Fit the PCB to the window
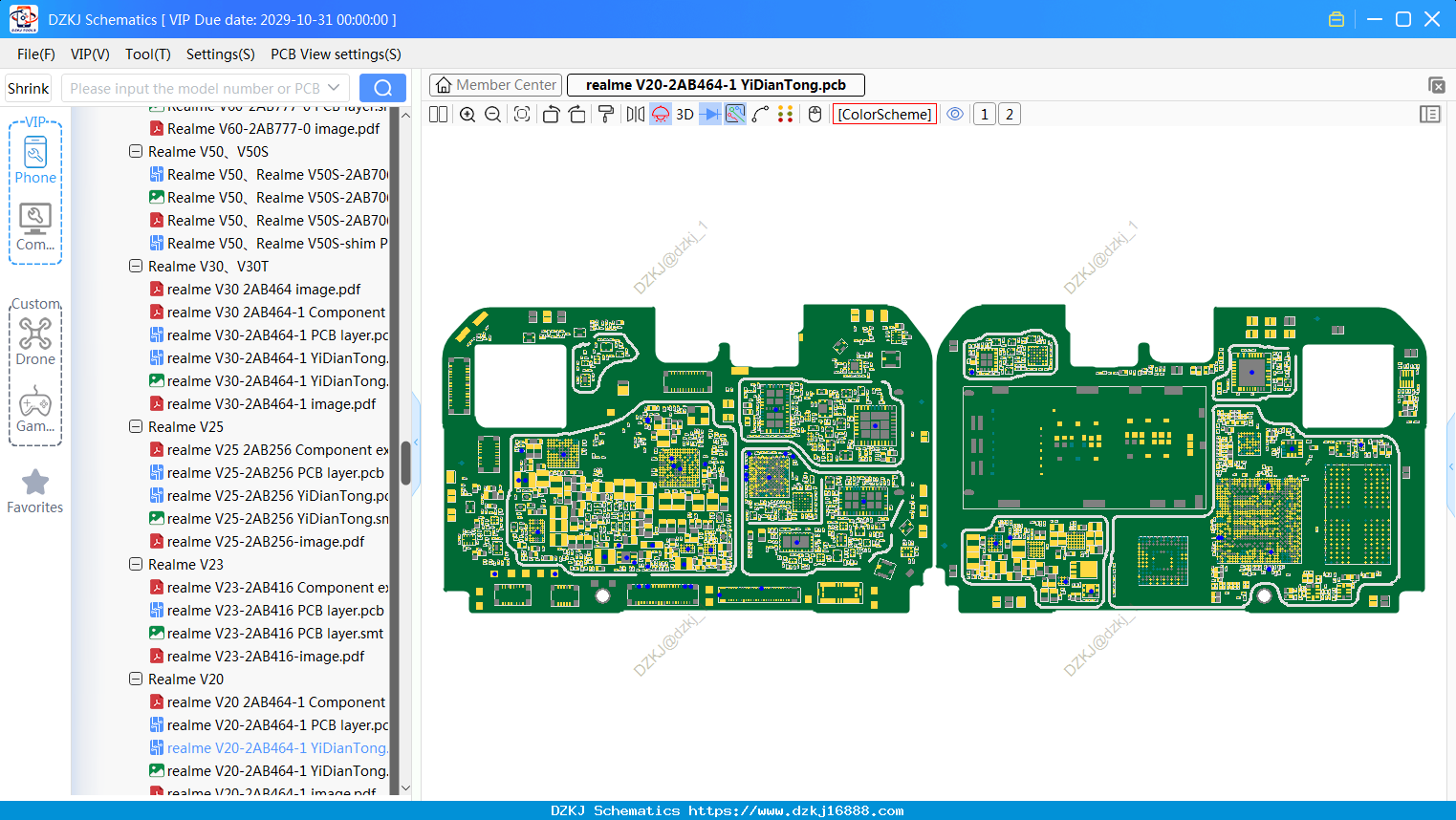 [522, 115]
